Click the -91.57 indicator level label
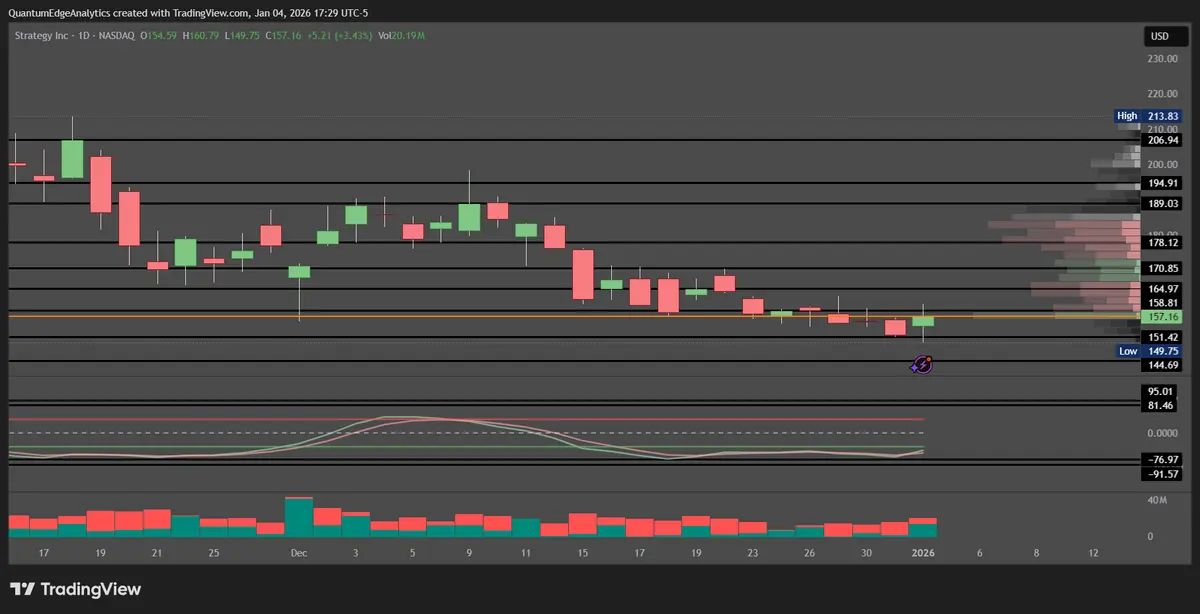1200x614 pixels. tap(1160, 473)
